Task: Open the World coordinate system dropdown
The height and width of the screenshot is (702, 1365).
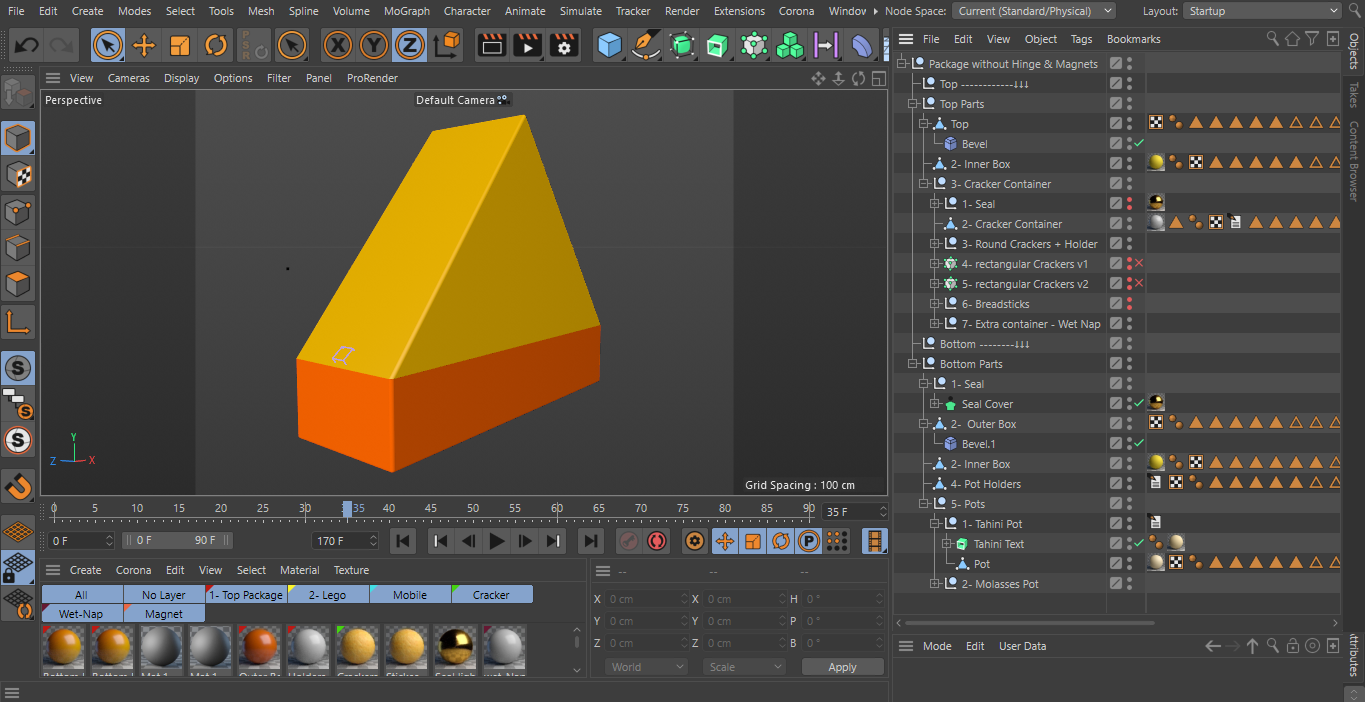Action: pyautogui.click(x=647, y=667)
